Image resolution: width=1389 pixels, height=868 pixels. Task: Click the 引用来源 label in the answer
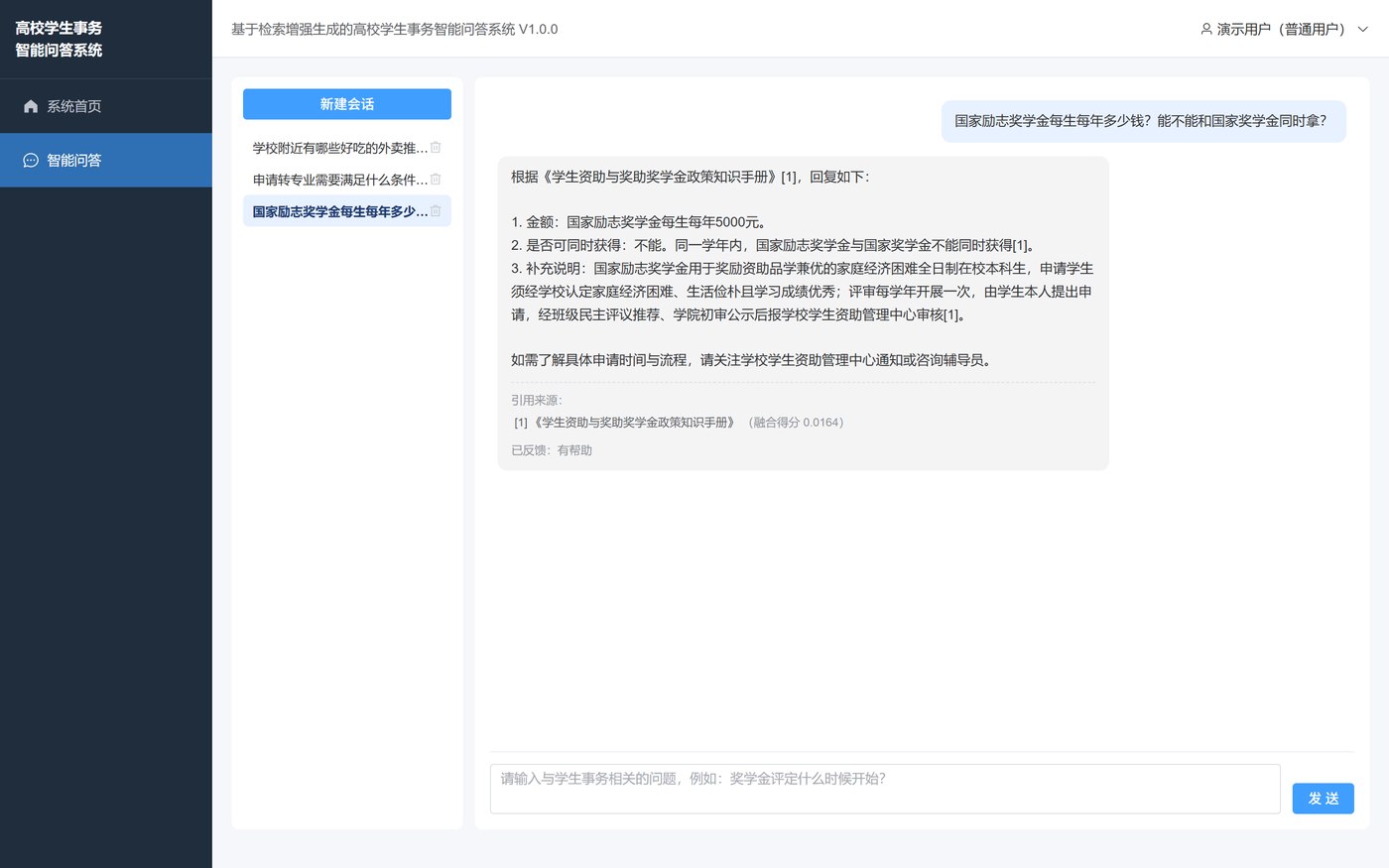pyautogui.click(x=537, y=401)
